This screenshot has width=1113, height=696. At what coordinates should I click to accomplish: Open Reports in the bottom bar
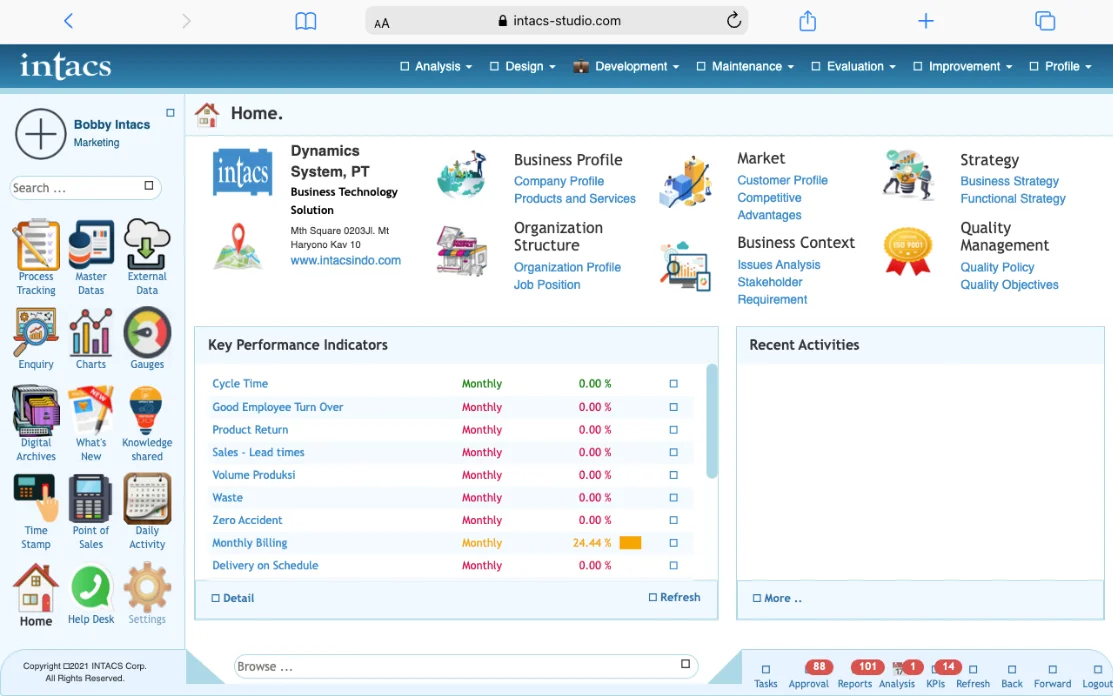click(855, 674)
